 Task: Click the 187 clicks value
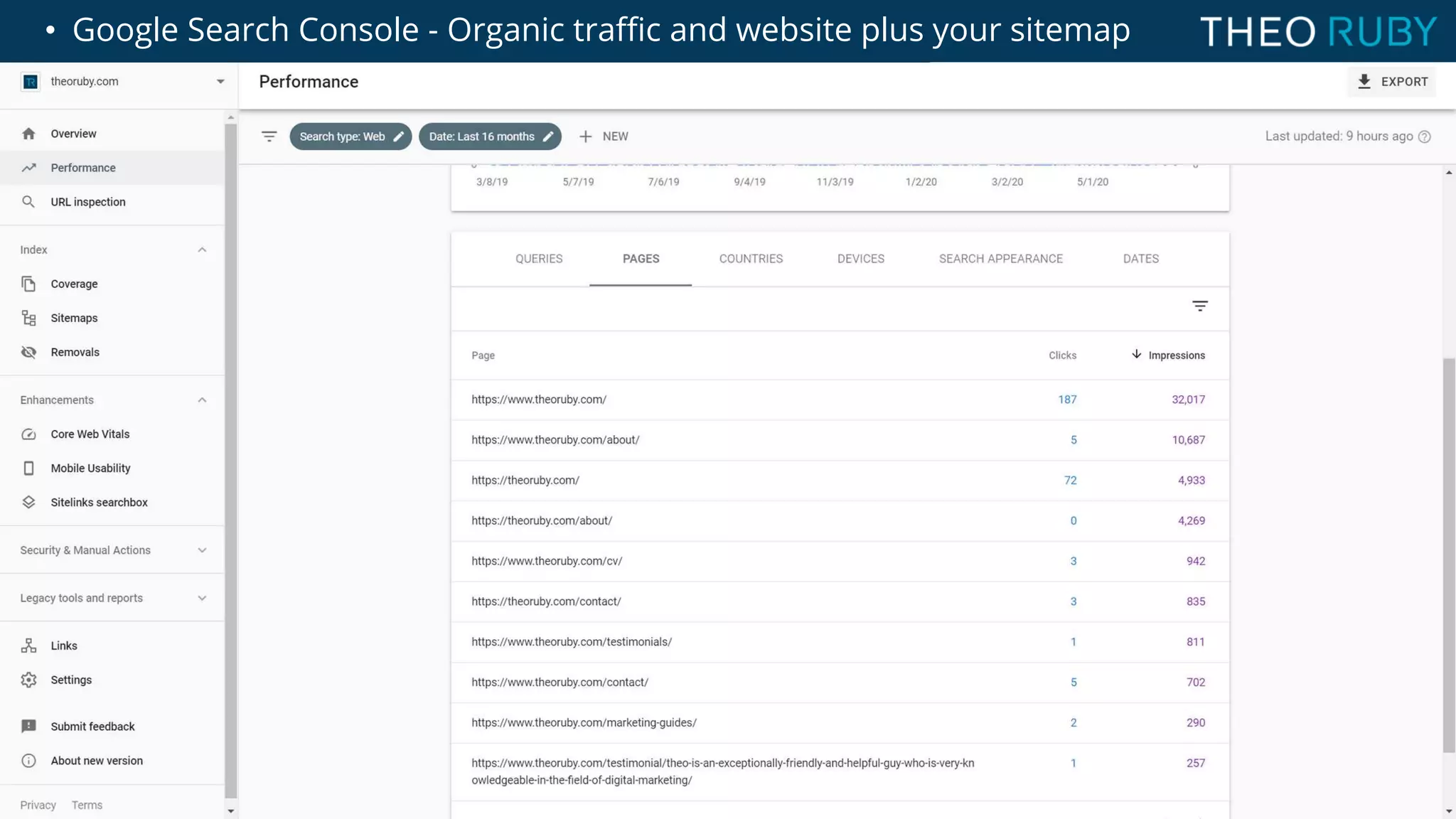click(1067, 400)
